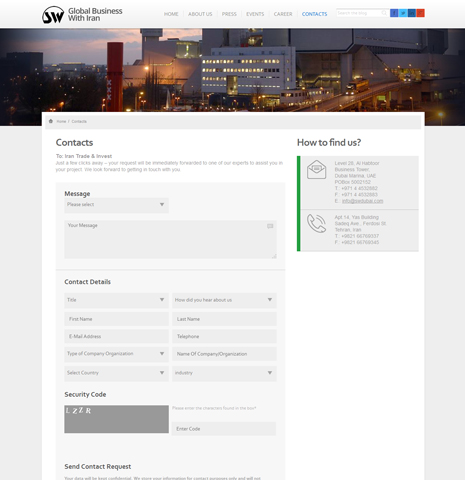Click Name Of Company/Organization field

pos(224,354)
